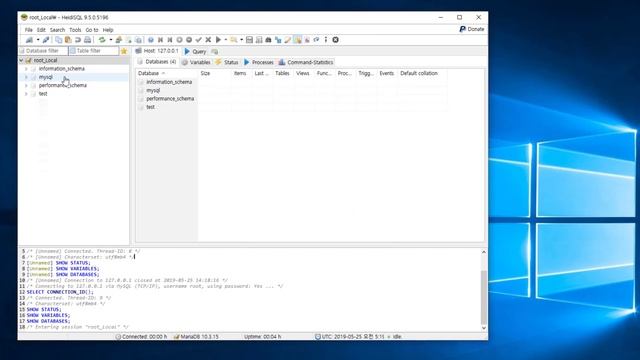This screenshot has height=360, width=640.
Task: Open the Go to menu
Action: [92, 30]
